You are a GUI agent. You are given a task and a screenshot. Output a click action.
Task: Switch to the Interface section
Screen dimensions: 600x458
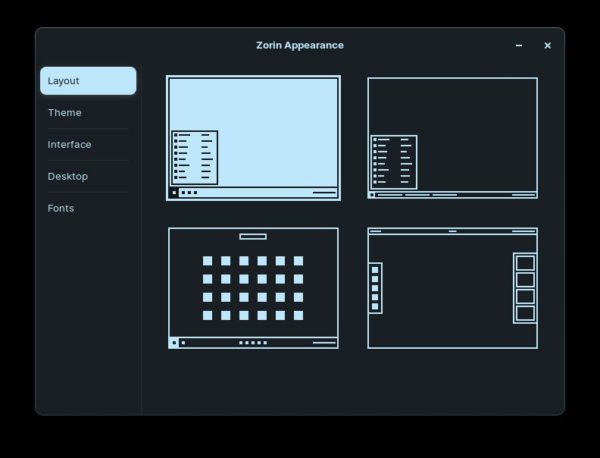pyautogui.click(x=88, y=145)
